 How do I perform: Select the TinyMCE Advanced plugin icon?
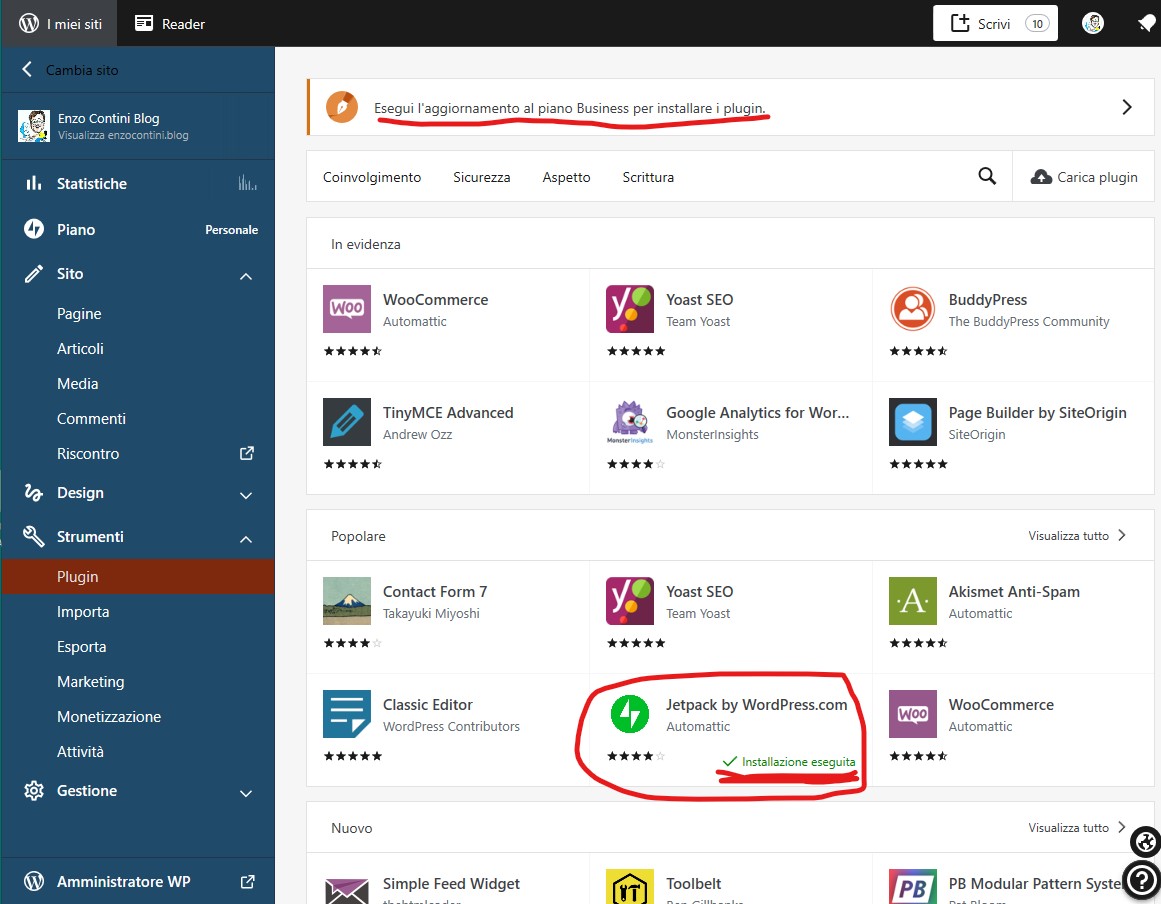346,422
